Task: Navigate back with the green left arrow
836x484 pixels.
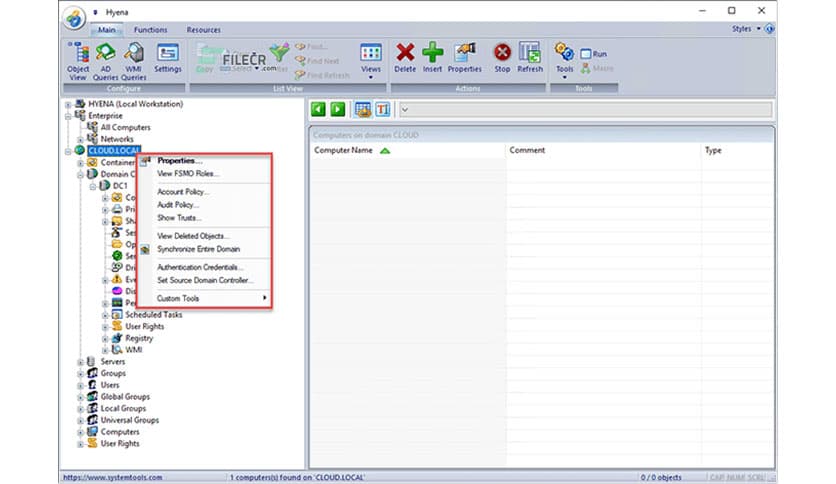Action: [x=318, y=109]
